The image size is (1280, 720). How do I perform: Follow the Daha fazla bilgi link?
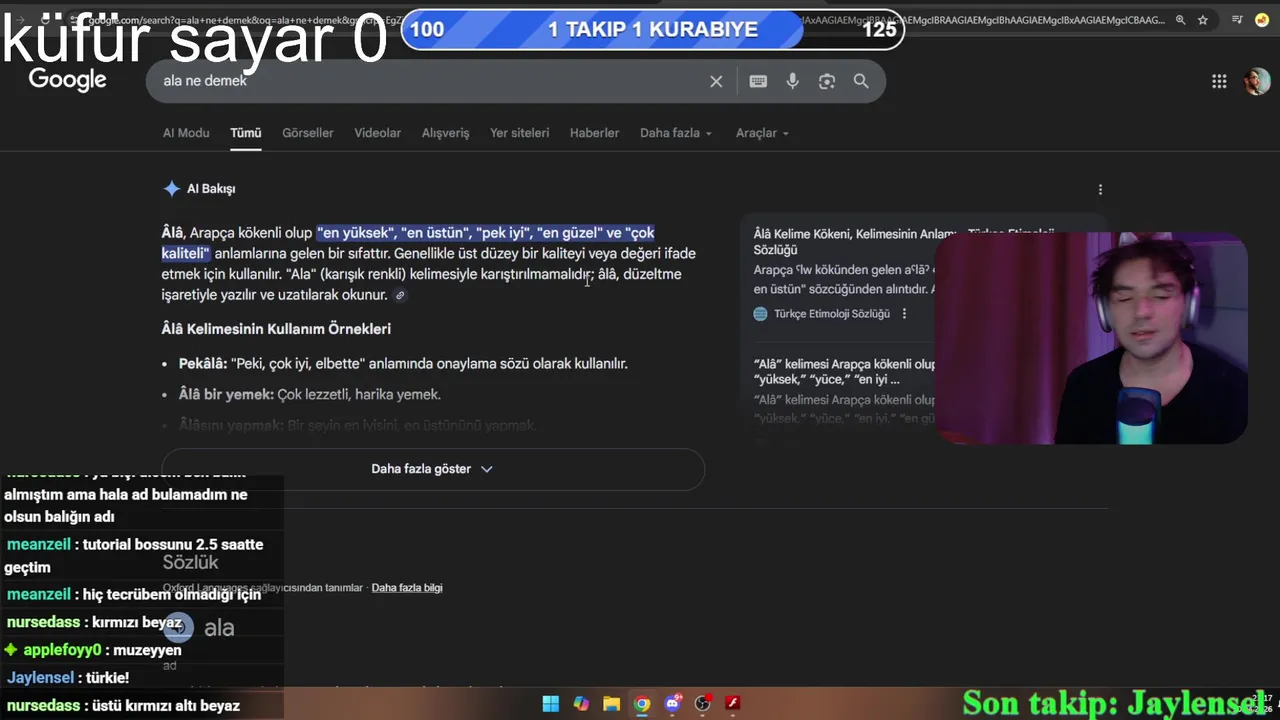click(407, 588)
